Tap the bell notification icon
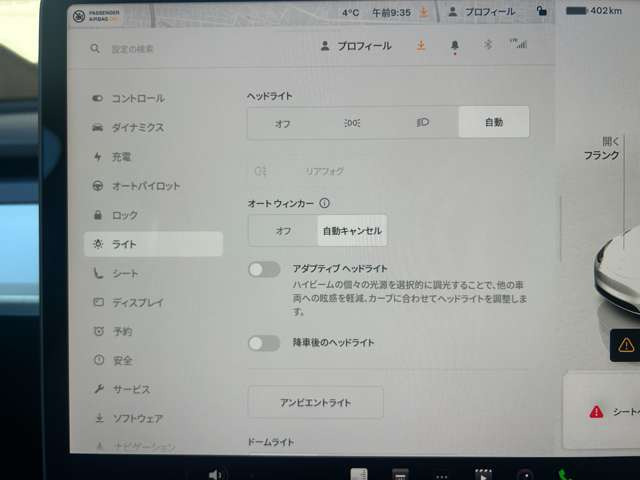The width and height of the screenshot is (640, 480). (455, 46)
